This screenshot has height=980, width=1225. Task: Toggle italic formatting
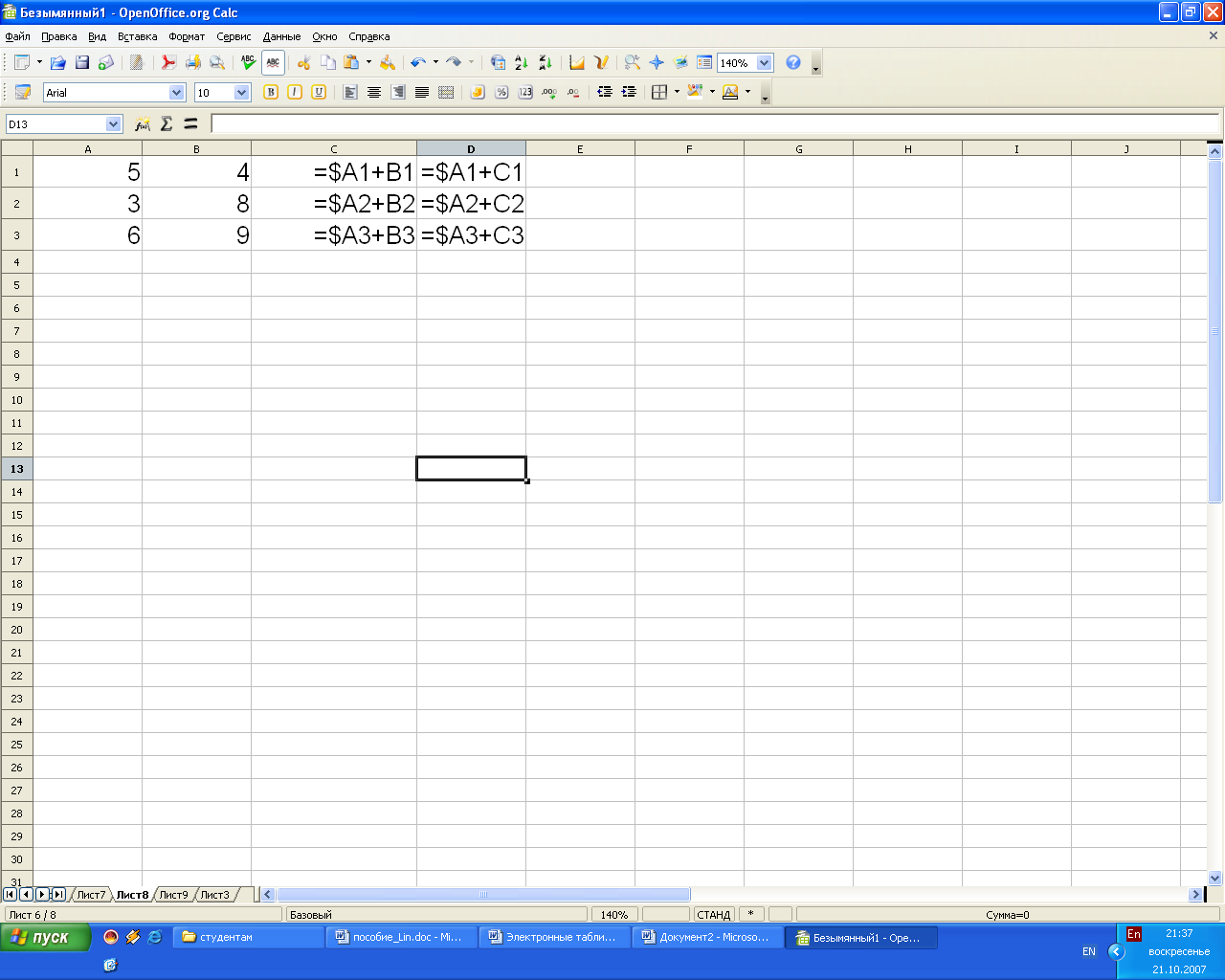click(x=295, y=92)
